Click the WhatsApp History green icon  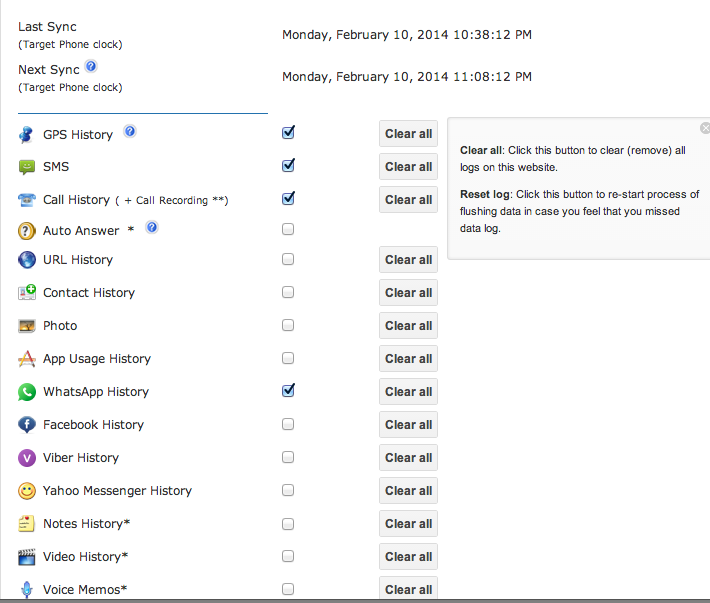coord(27,392)
